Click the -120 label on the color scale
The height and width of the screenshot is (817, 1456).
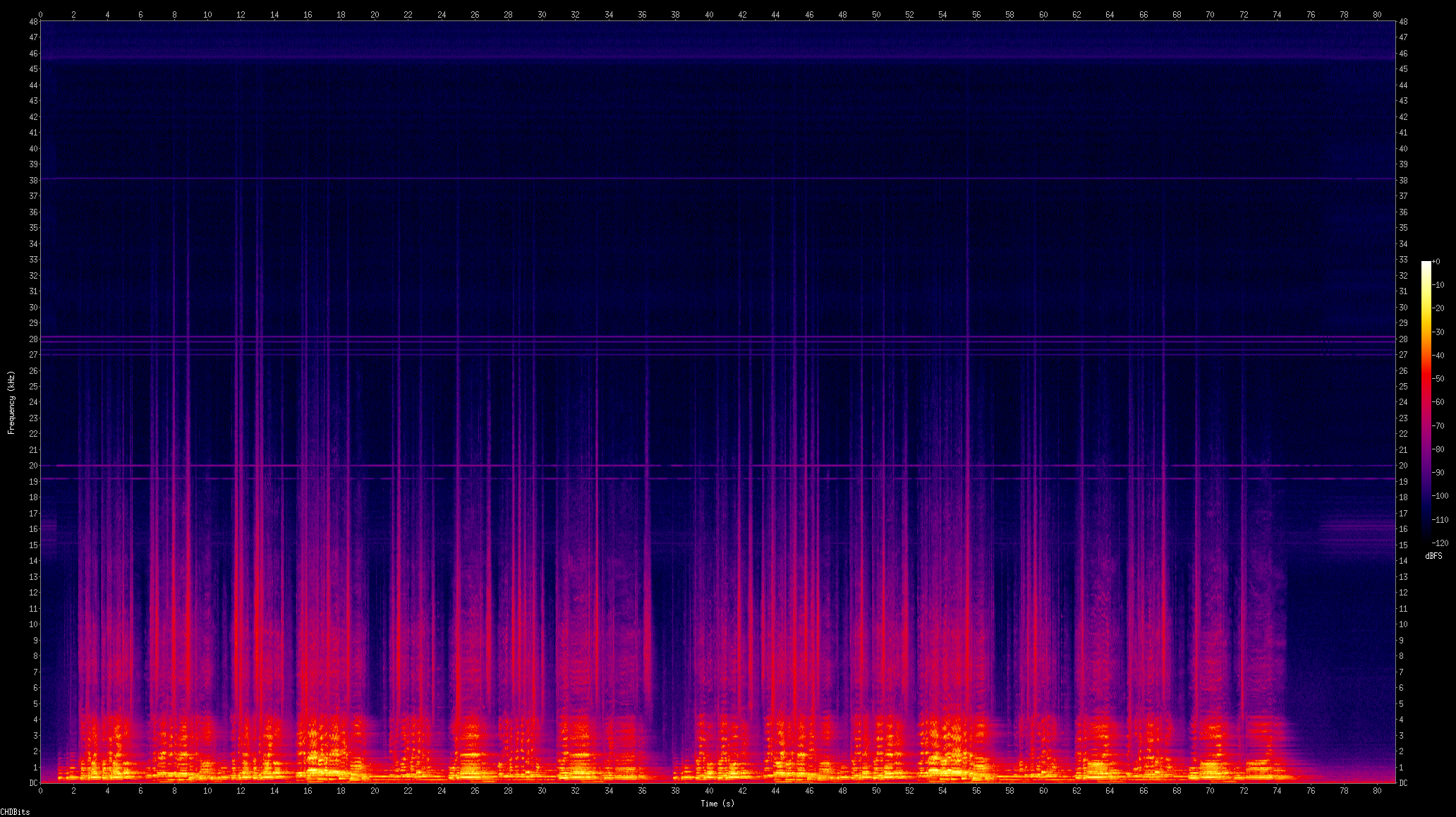pos(1439,543)
